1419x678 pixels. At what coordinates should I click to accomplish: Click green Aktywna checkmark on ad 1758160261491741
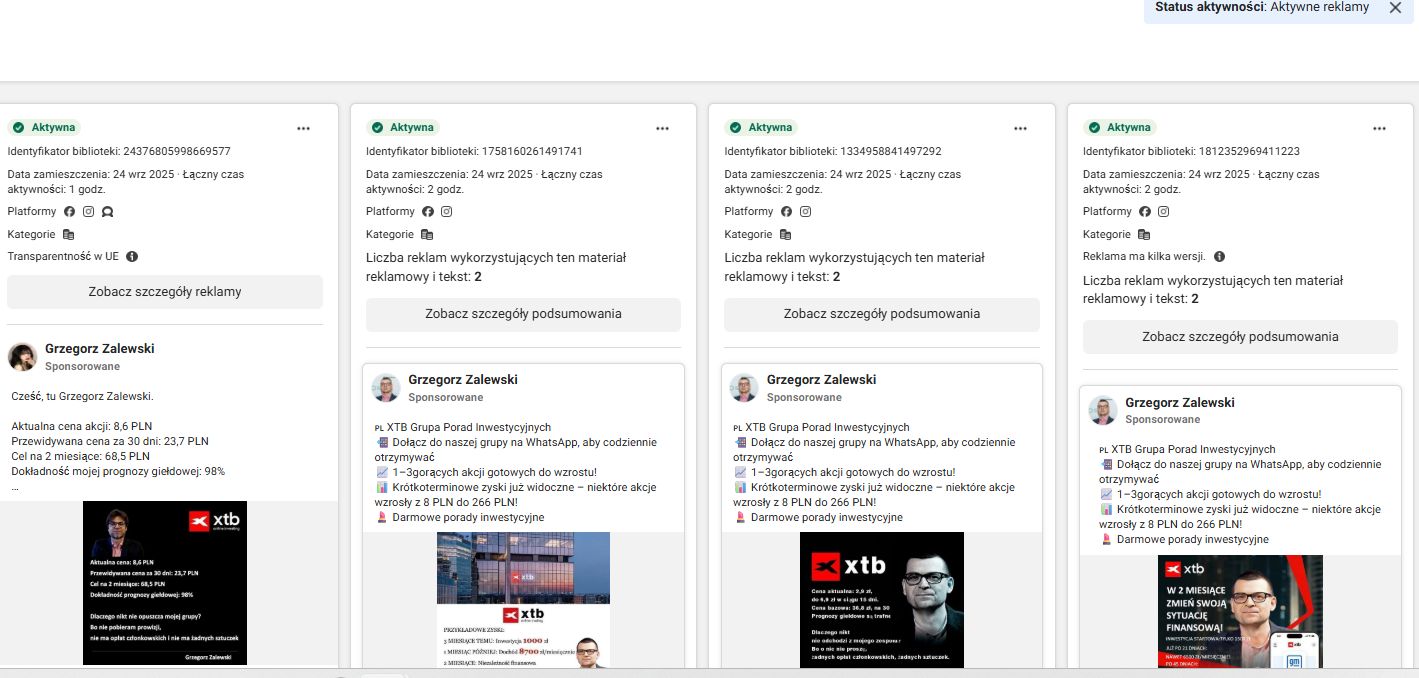point(377,128)
